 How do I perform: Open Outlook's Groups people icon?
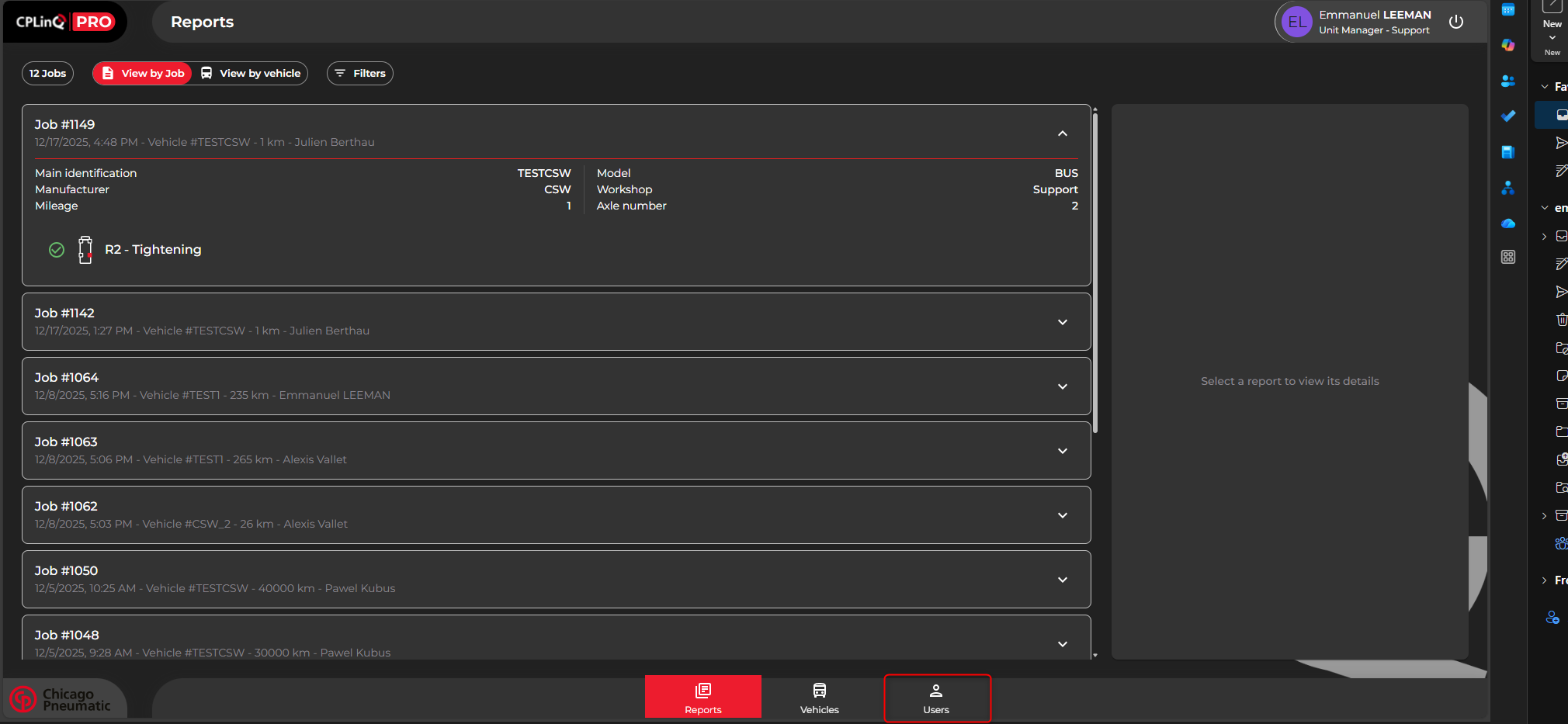[1562, 543]
